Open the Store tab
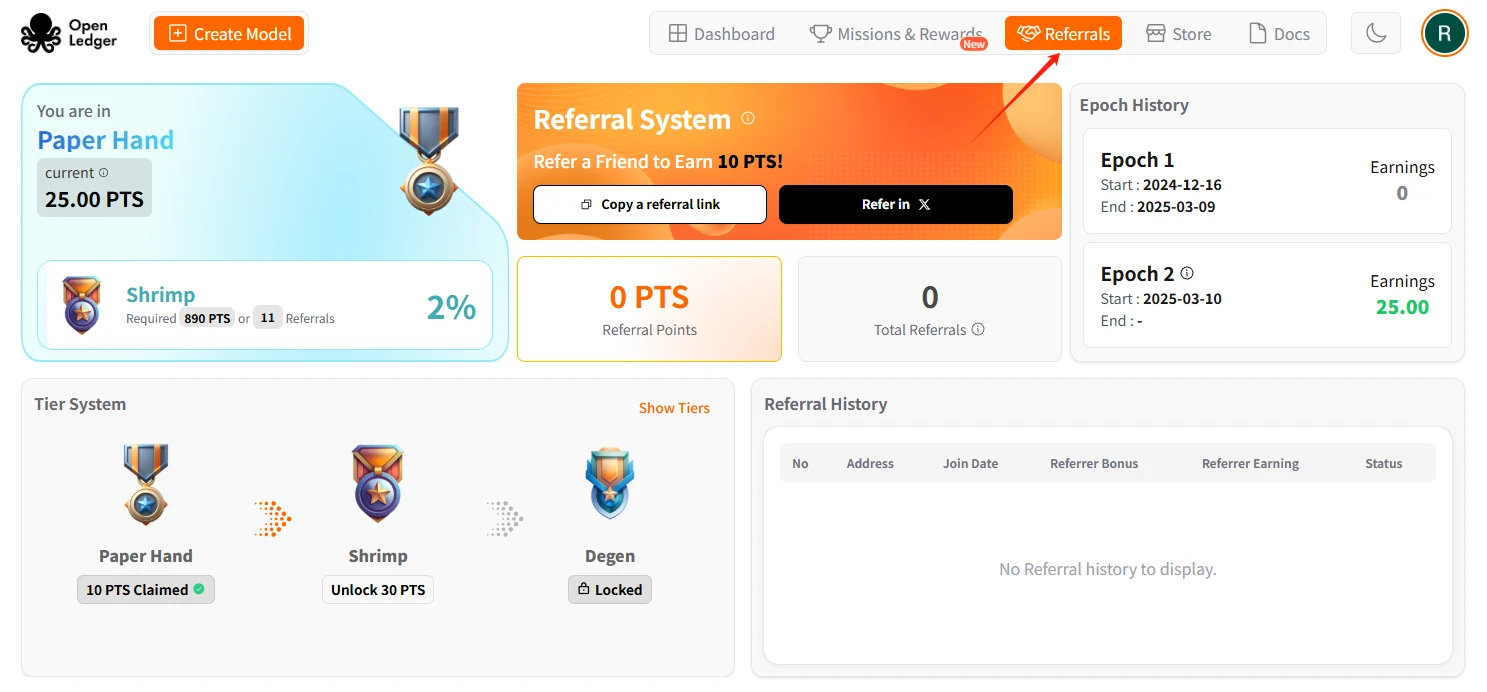This screenshot has width=1487, height=692. 1178,34
